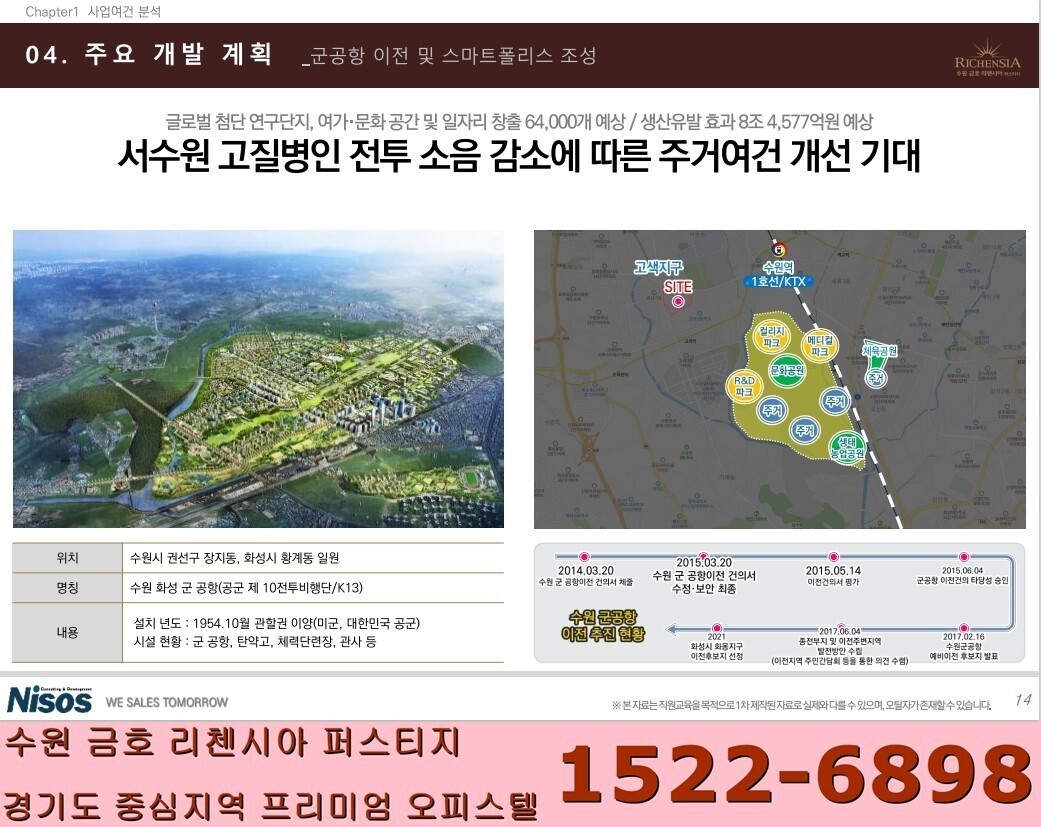
Task: Select the 컬리지 파크 circle on the map
Action: [771, 337]
